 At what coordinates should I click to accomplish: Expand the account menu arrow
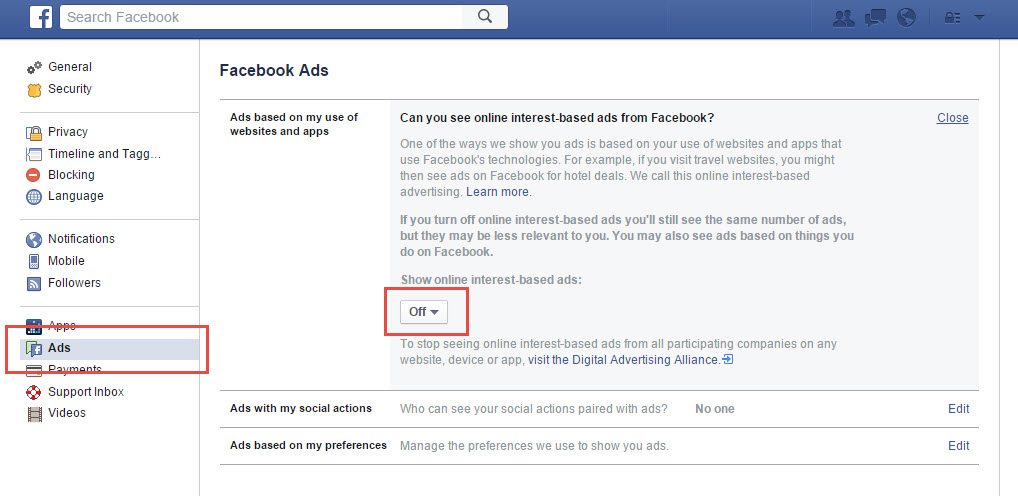coord(979,17)
